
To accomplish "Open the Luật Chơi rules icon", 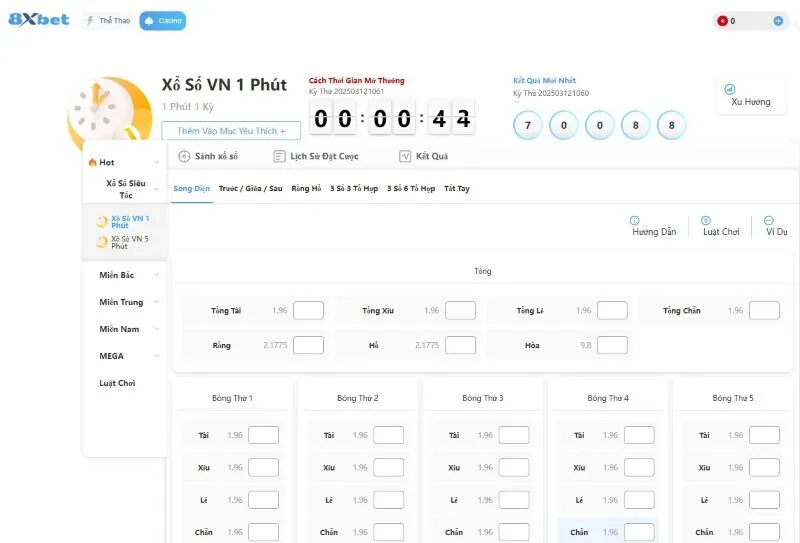I will point(706,220).
